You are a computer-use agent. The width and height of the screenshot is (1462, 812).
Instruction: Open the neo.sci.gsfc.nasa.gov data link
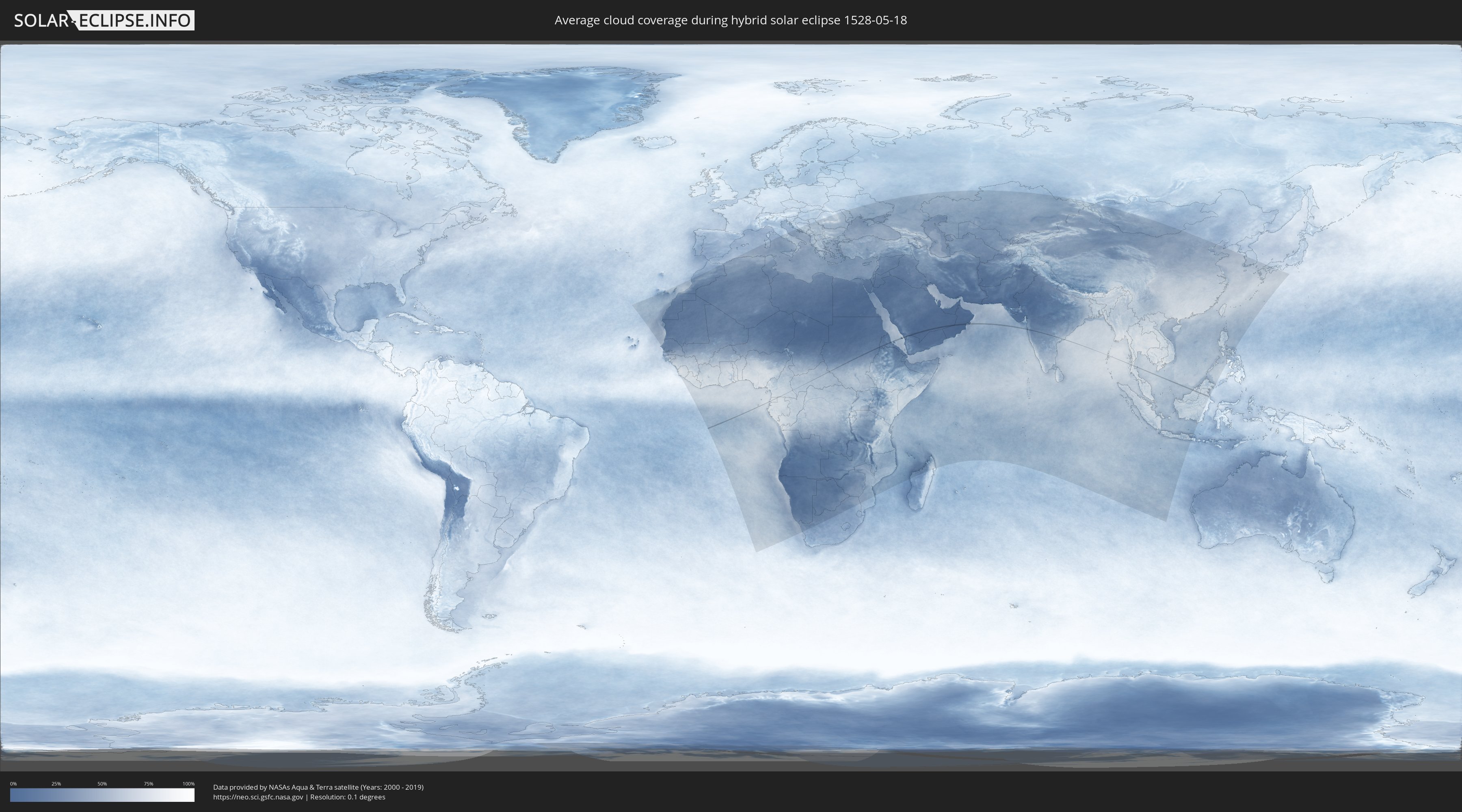click(x=258, y=797)
